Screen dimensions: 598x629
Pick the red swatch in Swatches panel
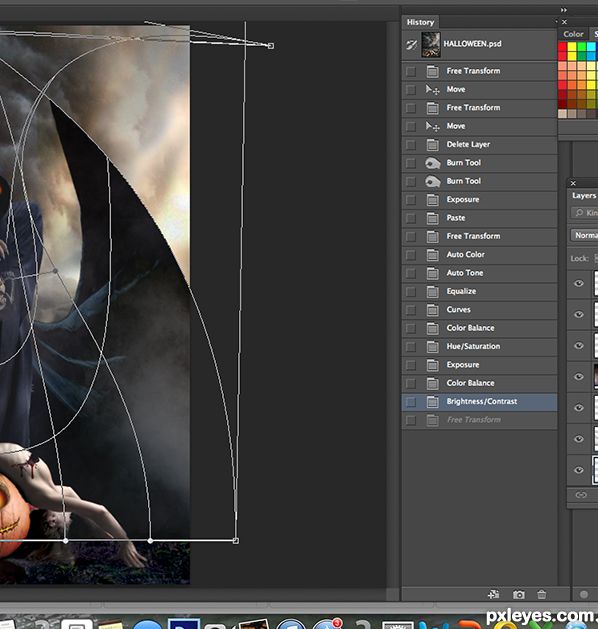pos(562,47)
